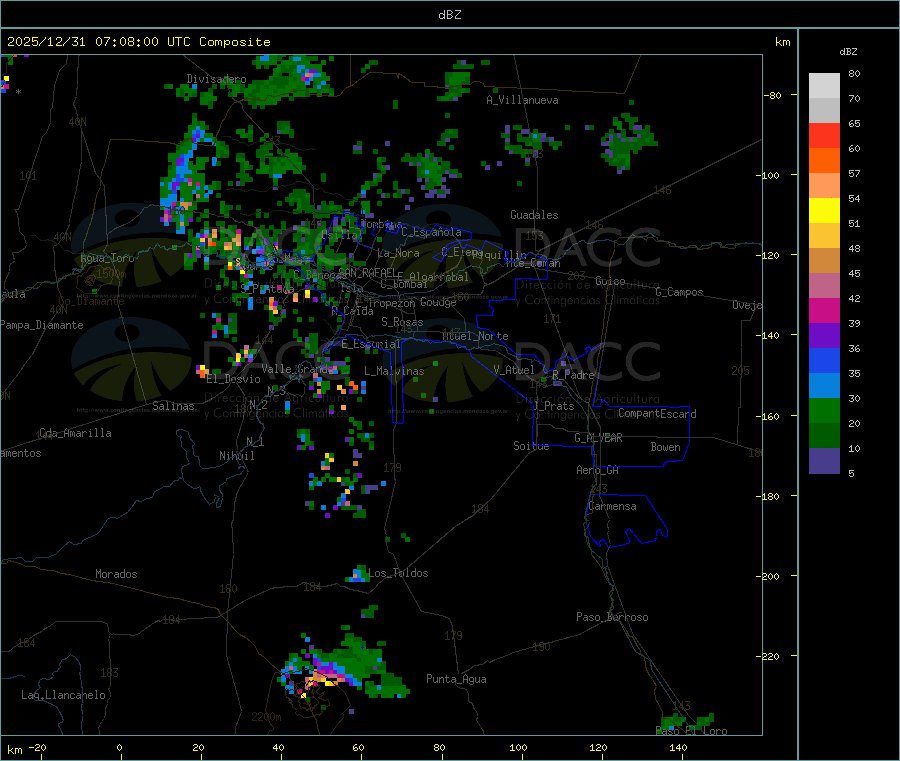Click the Pampa_Diamante location label
Screen dimensions: 900x761
42,325
